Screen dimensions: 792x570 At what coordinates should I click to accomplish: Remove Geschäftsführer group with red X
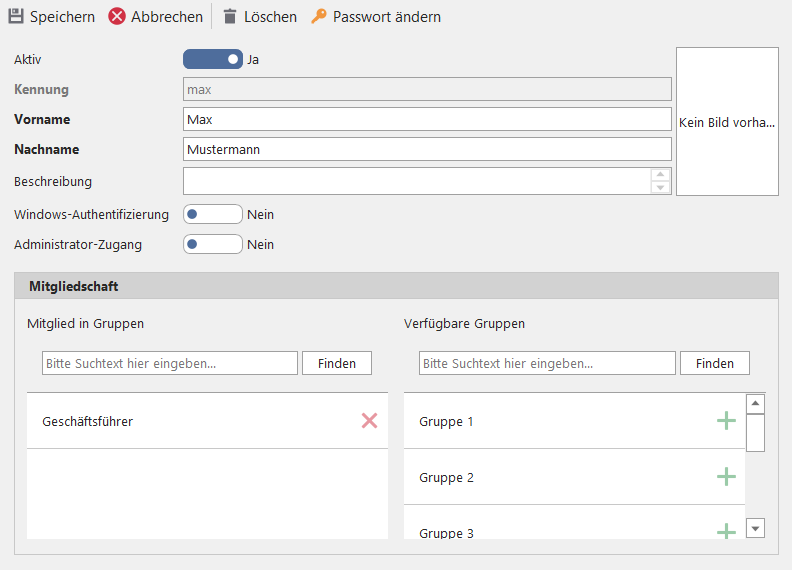[369, 421]
